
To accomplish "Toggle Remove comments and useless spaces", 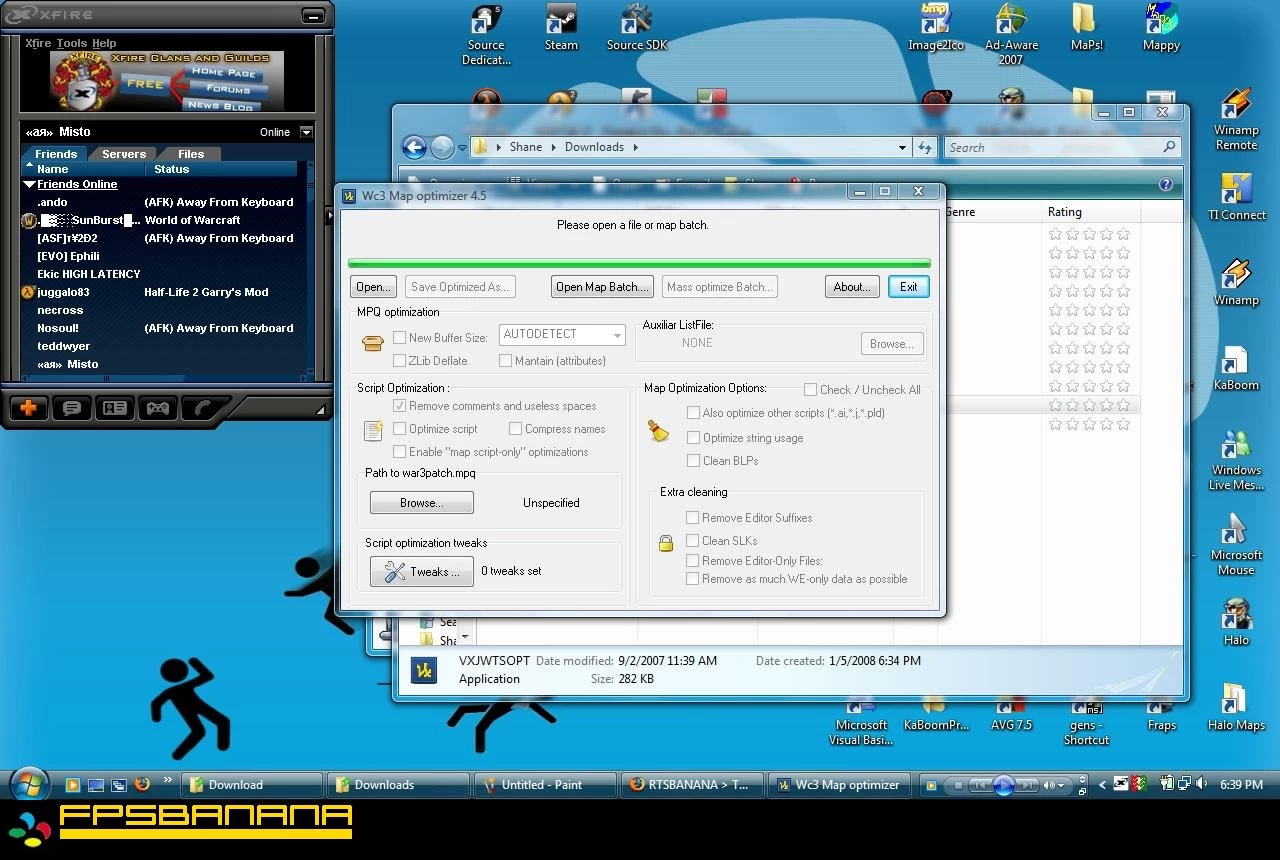I will (x=399, y=406).
